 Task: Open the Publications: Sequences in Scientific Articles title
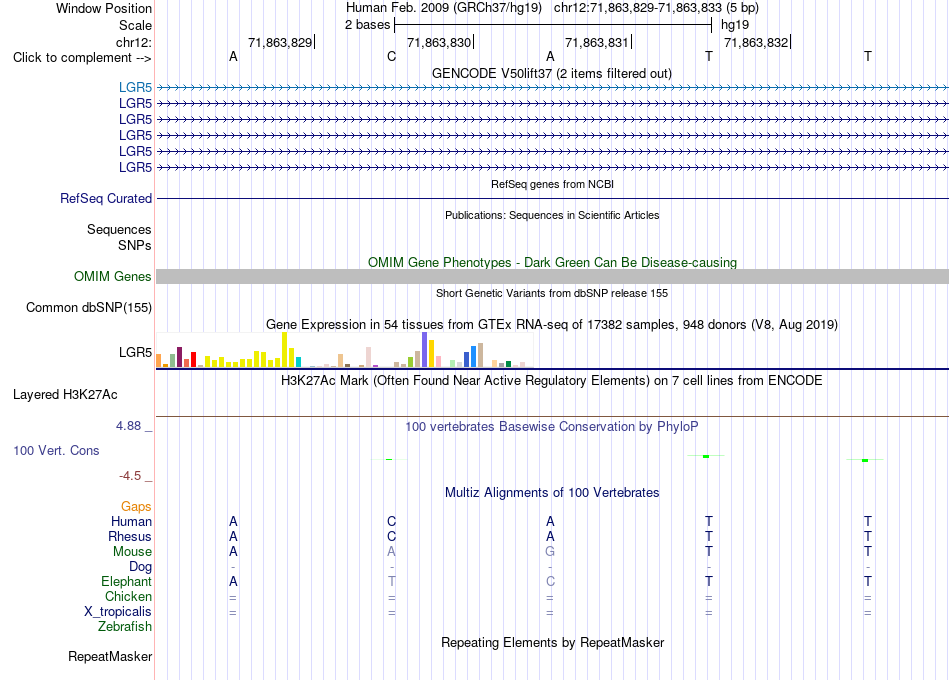(x=552, y=215)
